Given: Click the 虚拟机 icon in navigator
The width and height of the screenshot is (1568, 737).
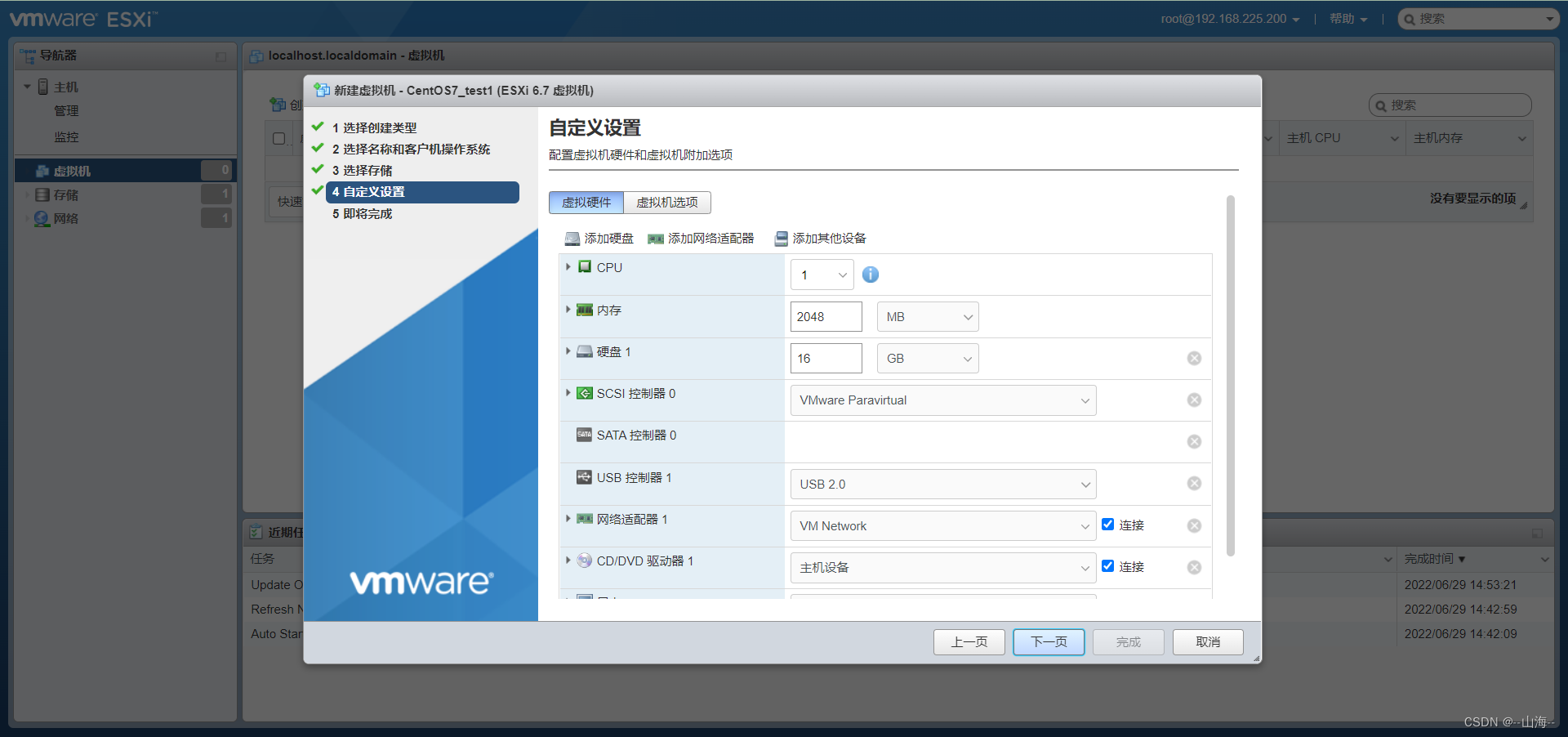Looking at the screenshot, I should point(42,171).
